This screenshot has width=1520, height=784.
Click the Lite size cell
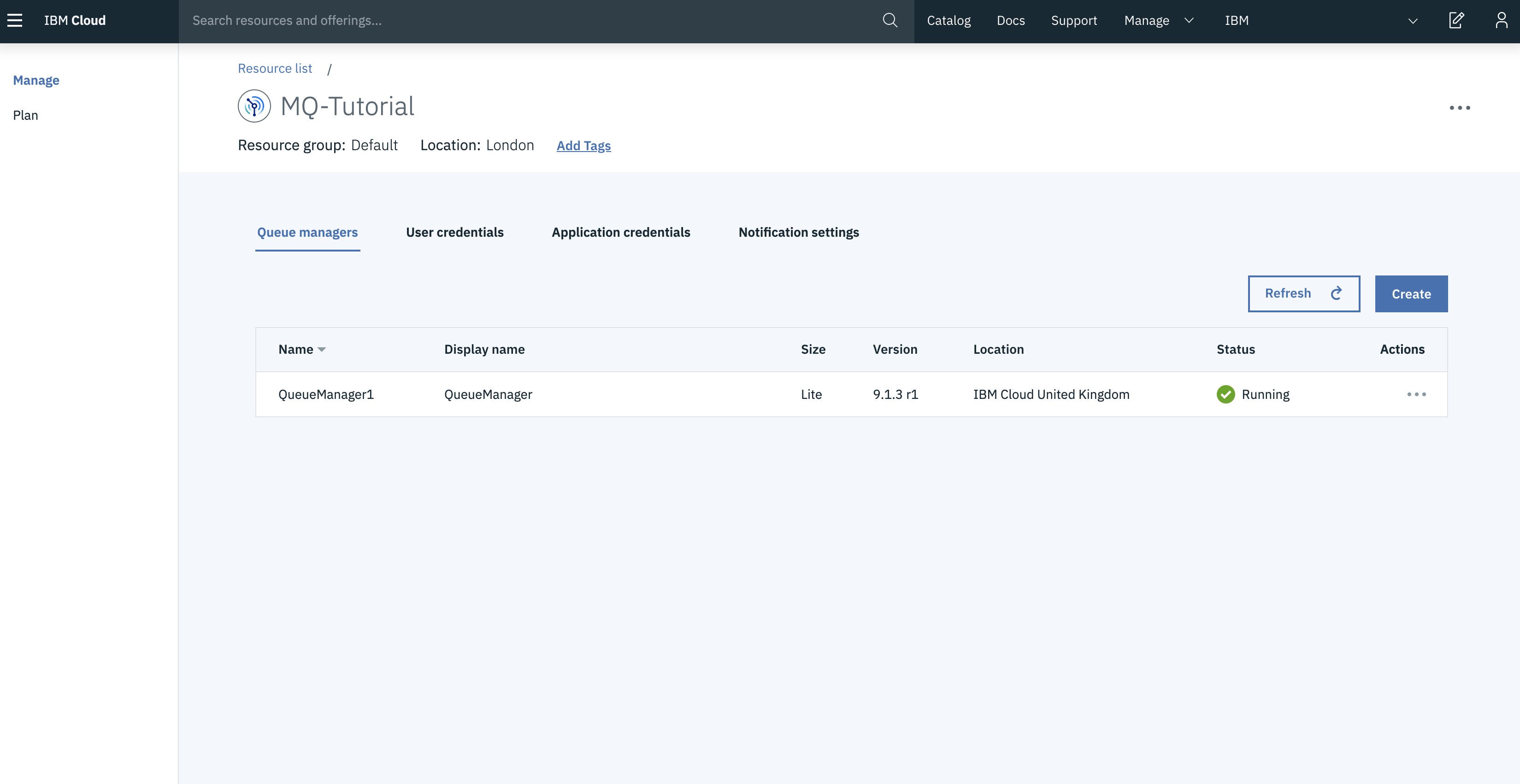[811, 394]
